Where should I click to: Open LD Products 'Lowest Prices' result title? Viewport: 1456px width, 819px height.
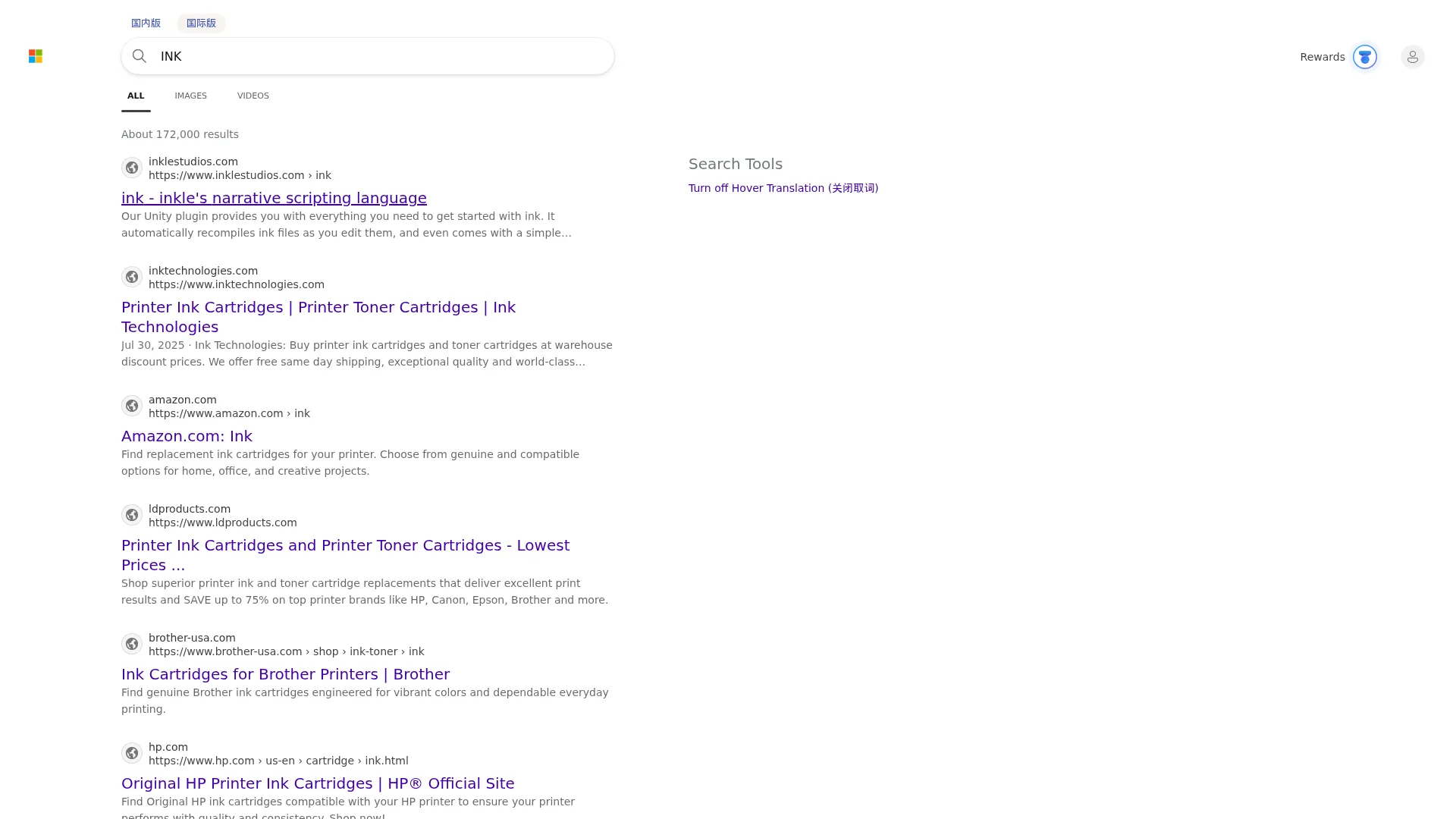point(345,555)
